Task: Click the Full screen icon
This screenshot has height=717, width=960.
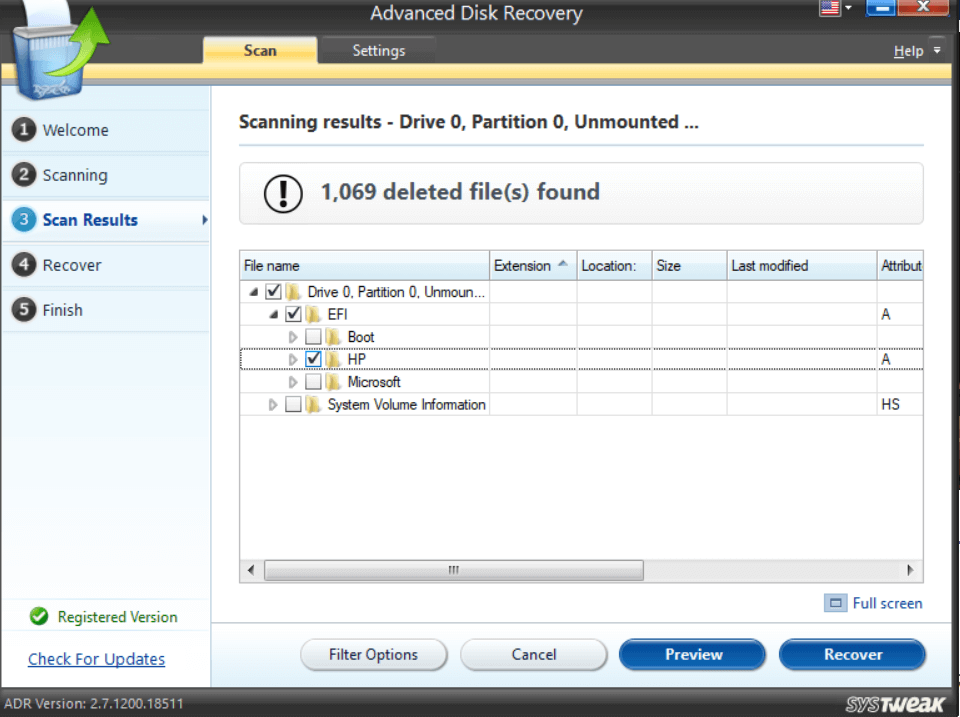Action: [835, 603]
